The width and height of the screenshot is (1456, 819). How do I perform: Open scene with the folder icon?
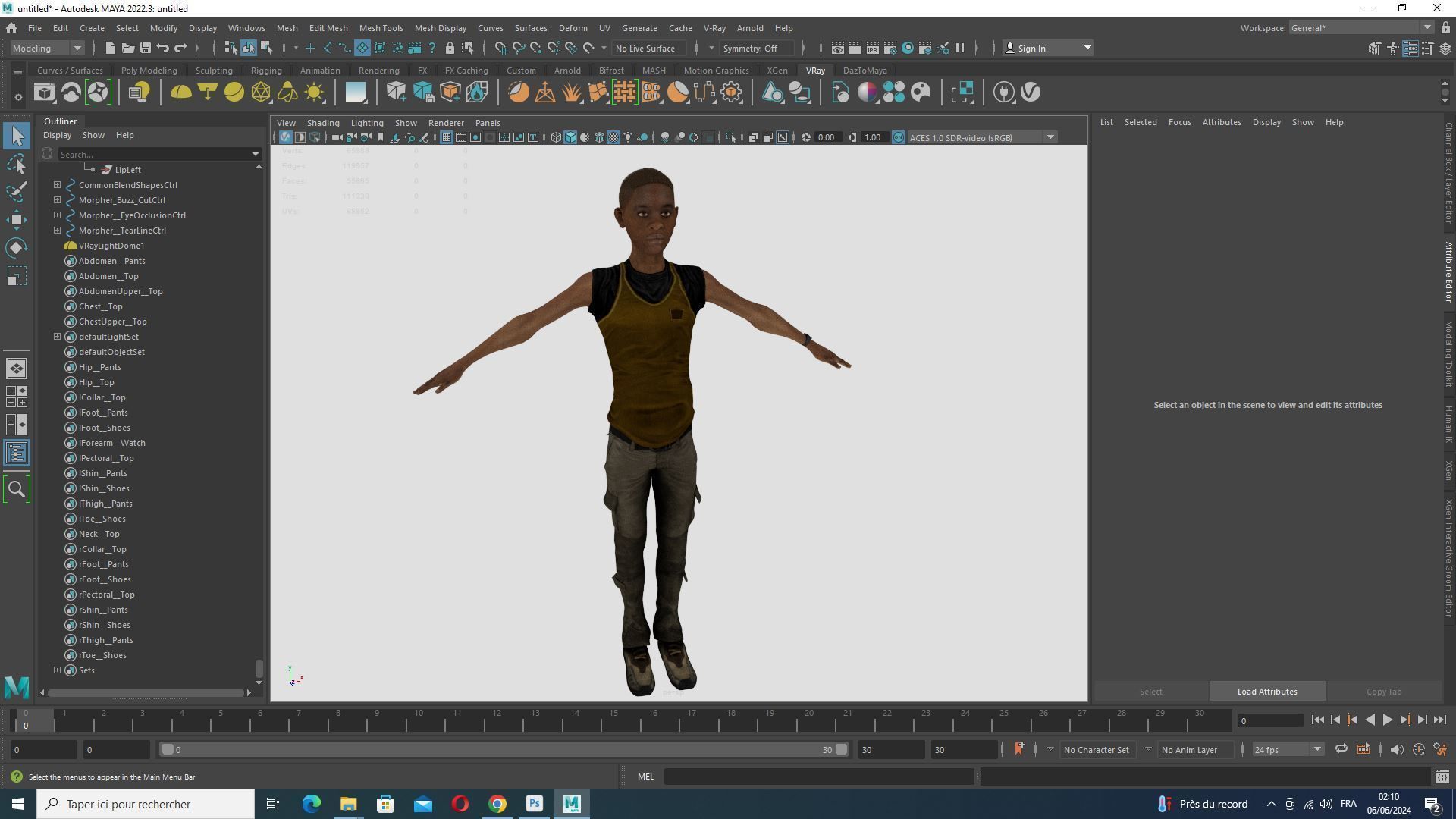click(x=127, y=48)
